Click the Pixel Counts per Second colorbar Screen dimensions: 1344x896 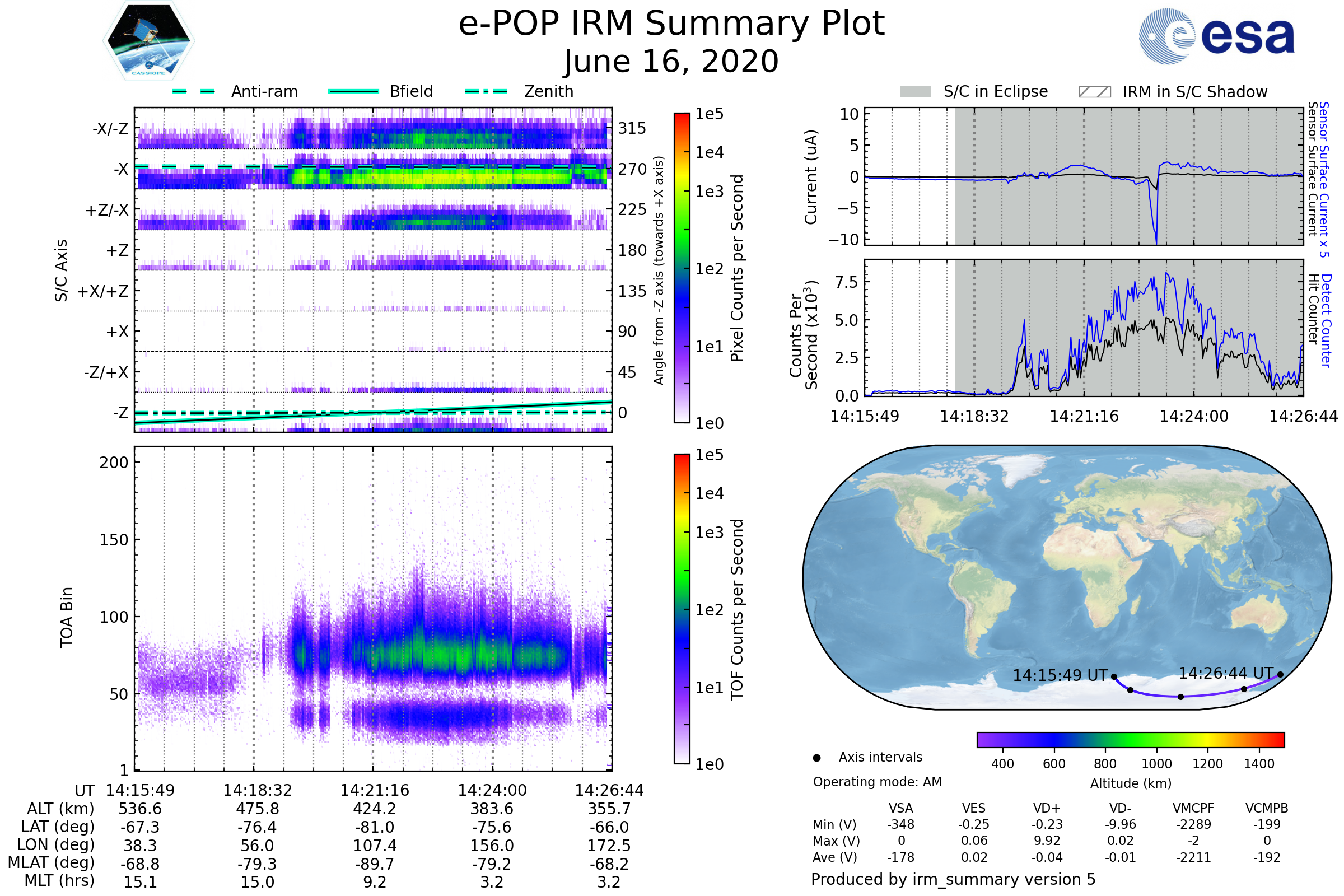point(682,268)
